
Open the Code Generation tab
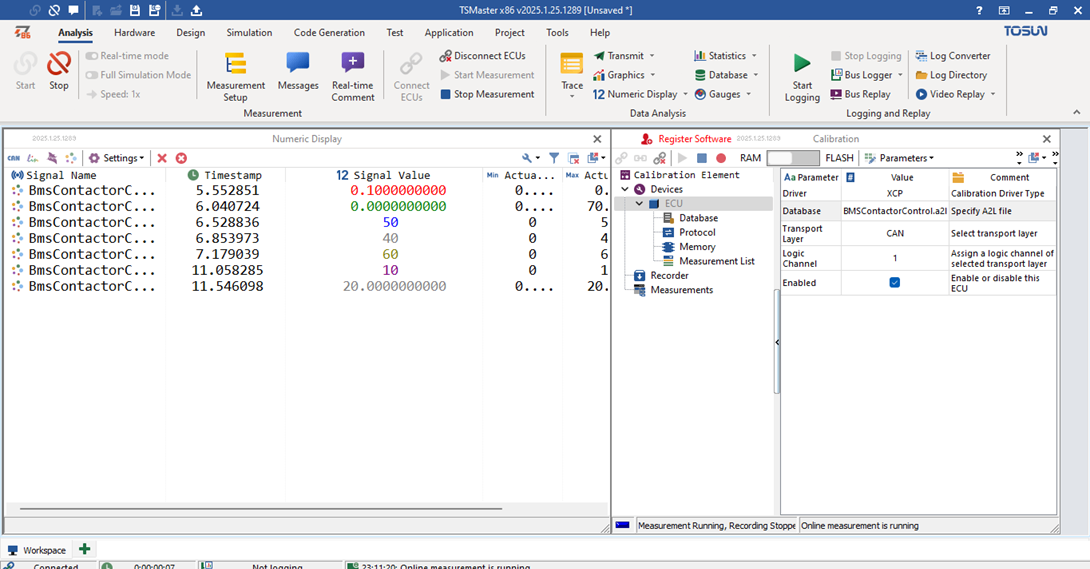pos(329,33)
